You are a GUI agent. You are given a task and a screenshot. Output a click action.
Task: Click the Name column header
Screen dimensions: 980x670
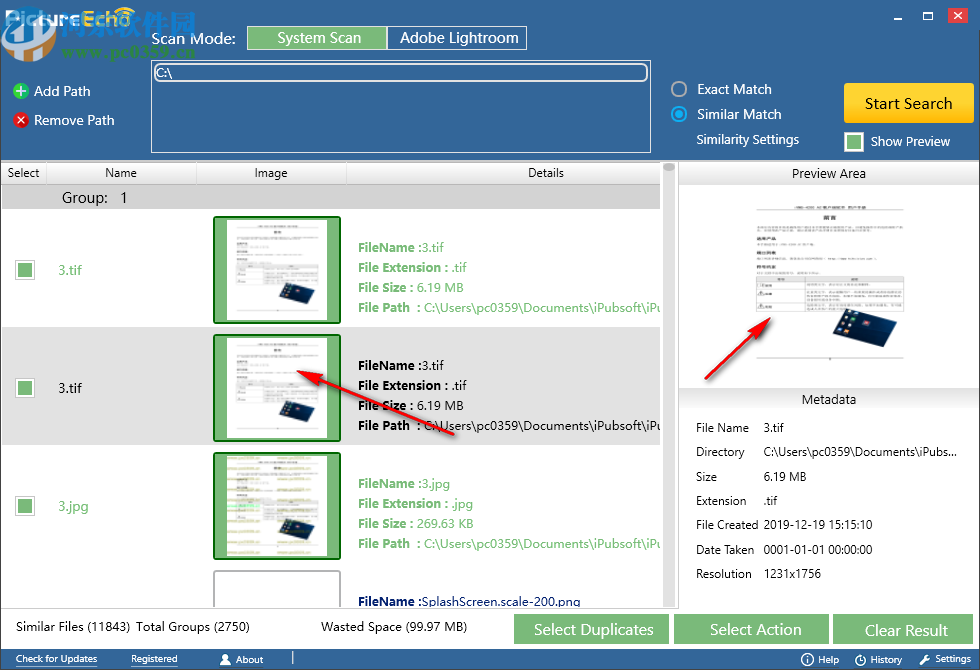click(x=121, y=173)
